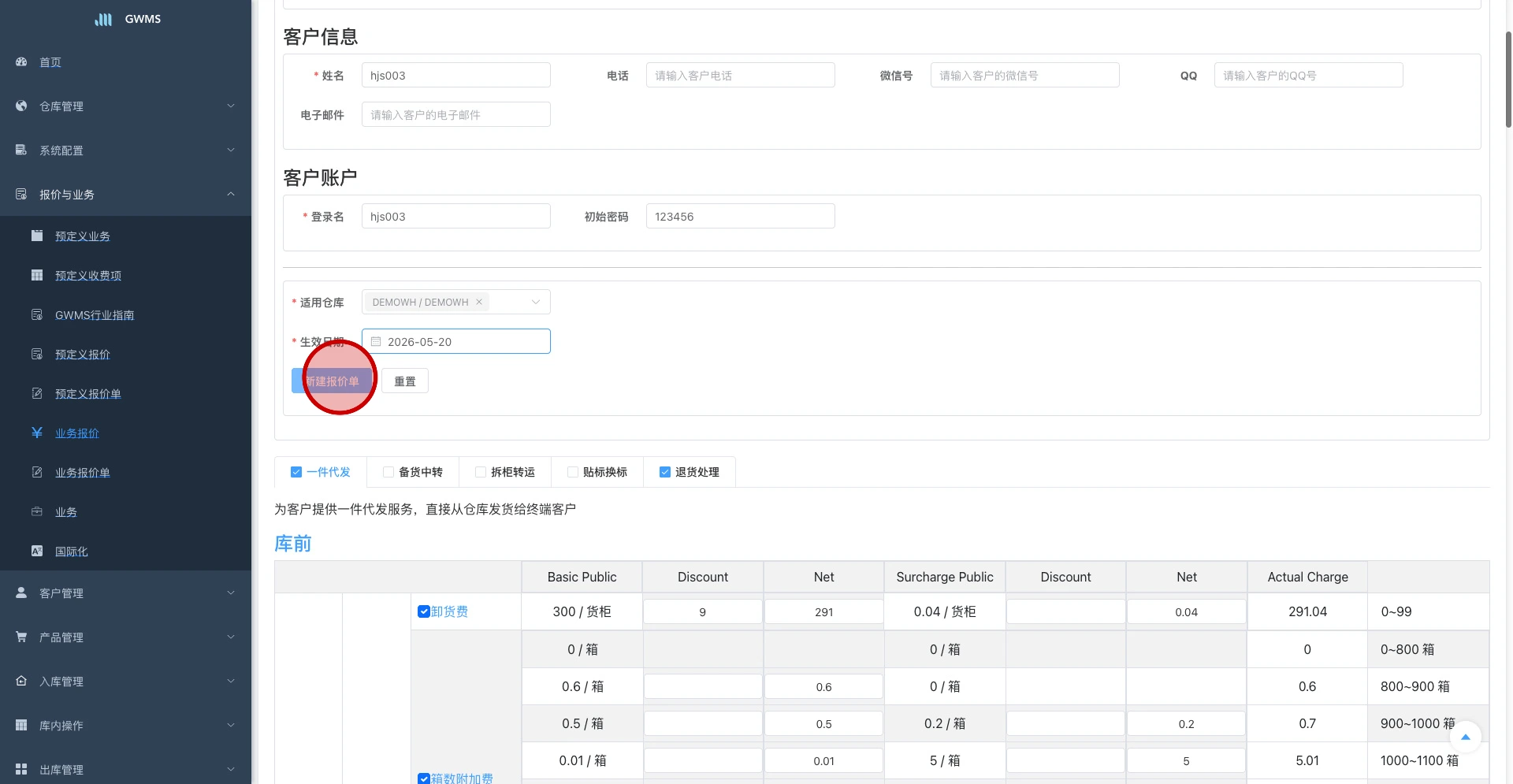Toggle the 备货中转 checkbox
This screenshot has width=1513, height=784.
(388, 472)
